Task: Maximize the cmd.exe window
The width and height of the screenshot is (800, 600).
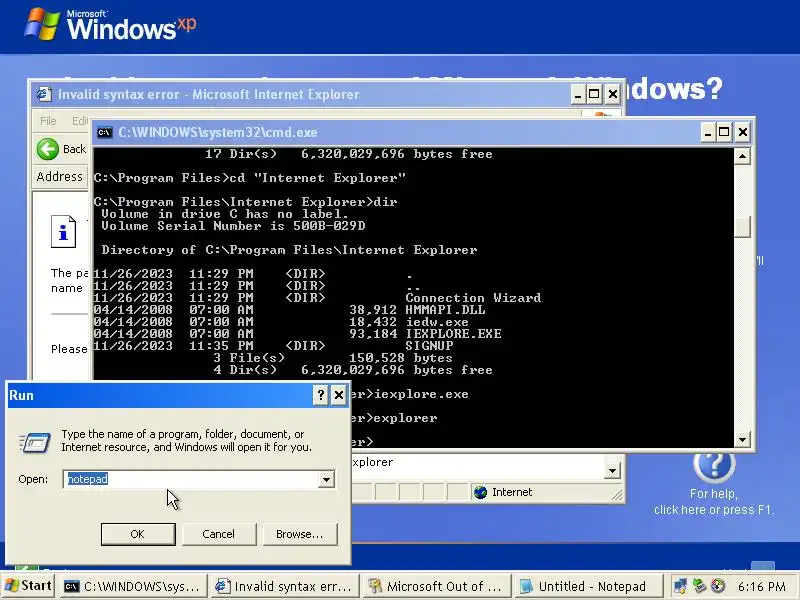Action: pyautogui.click(x=724, y=133)
